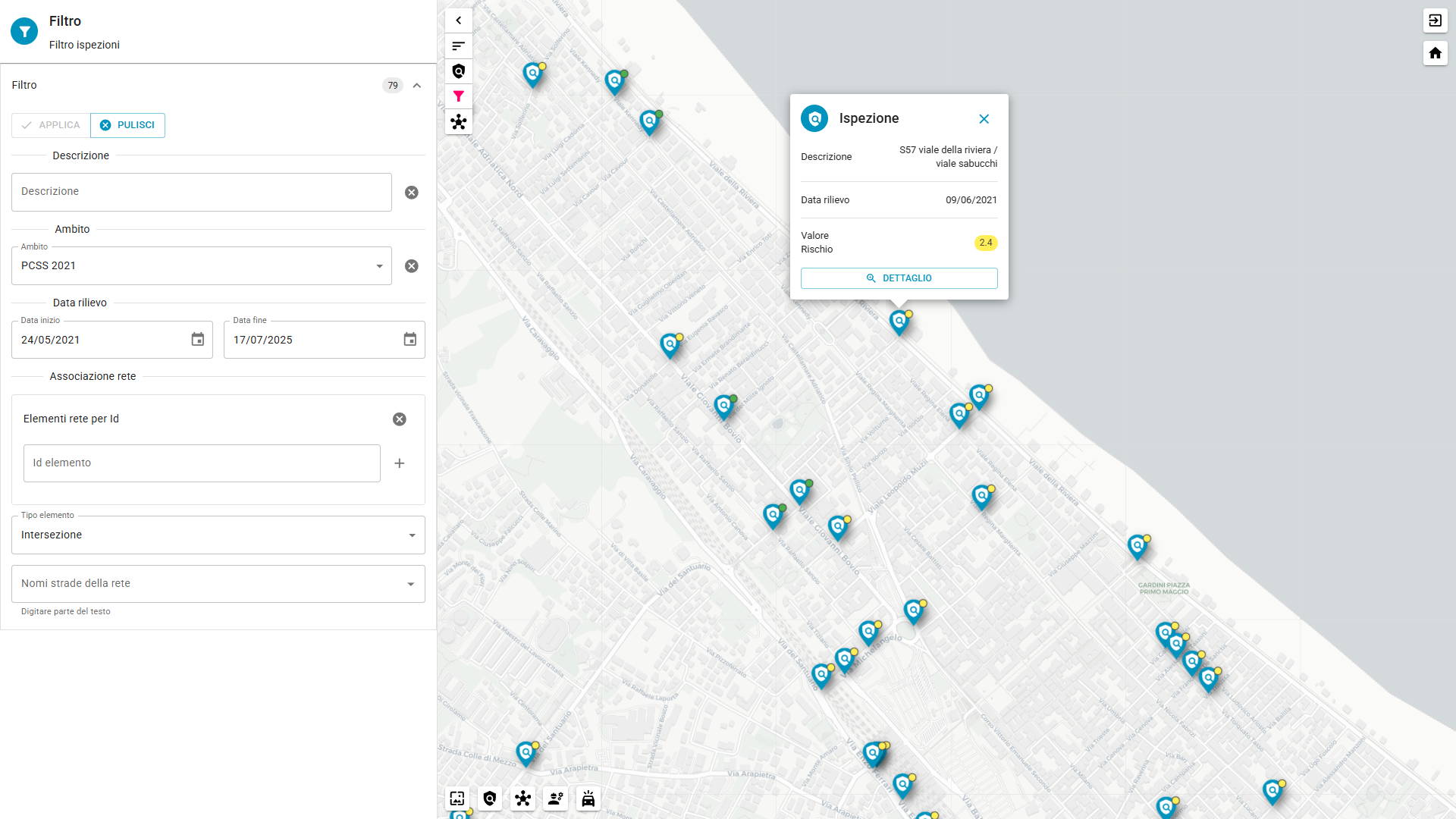Click the DETTAGLIO button in Ispezione popup
1456x819 pixels.
[x=899, y=278]
